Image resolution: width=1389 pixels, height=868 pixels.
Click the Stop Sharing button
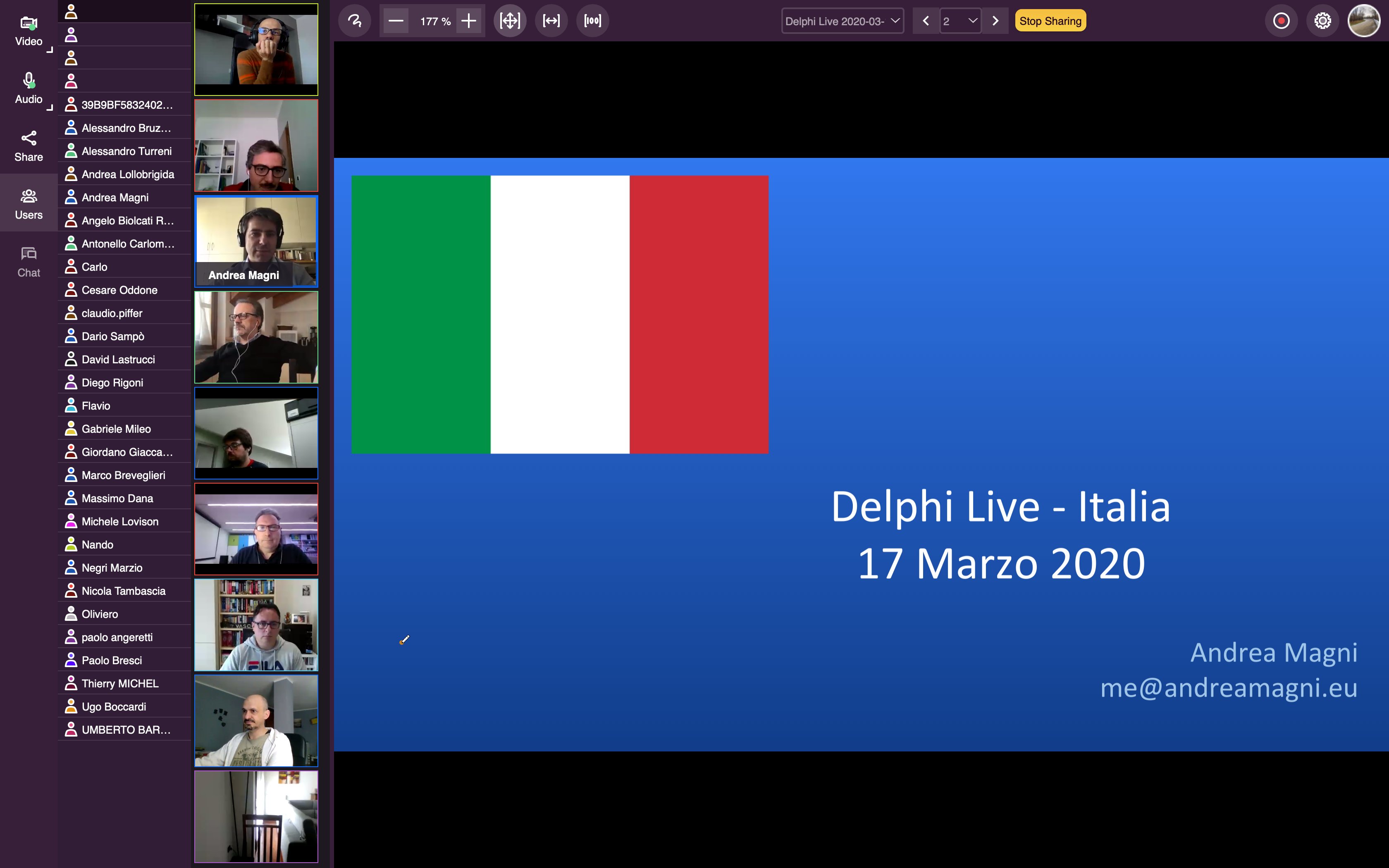click(1050, 21)
